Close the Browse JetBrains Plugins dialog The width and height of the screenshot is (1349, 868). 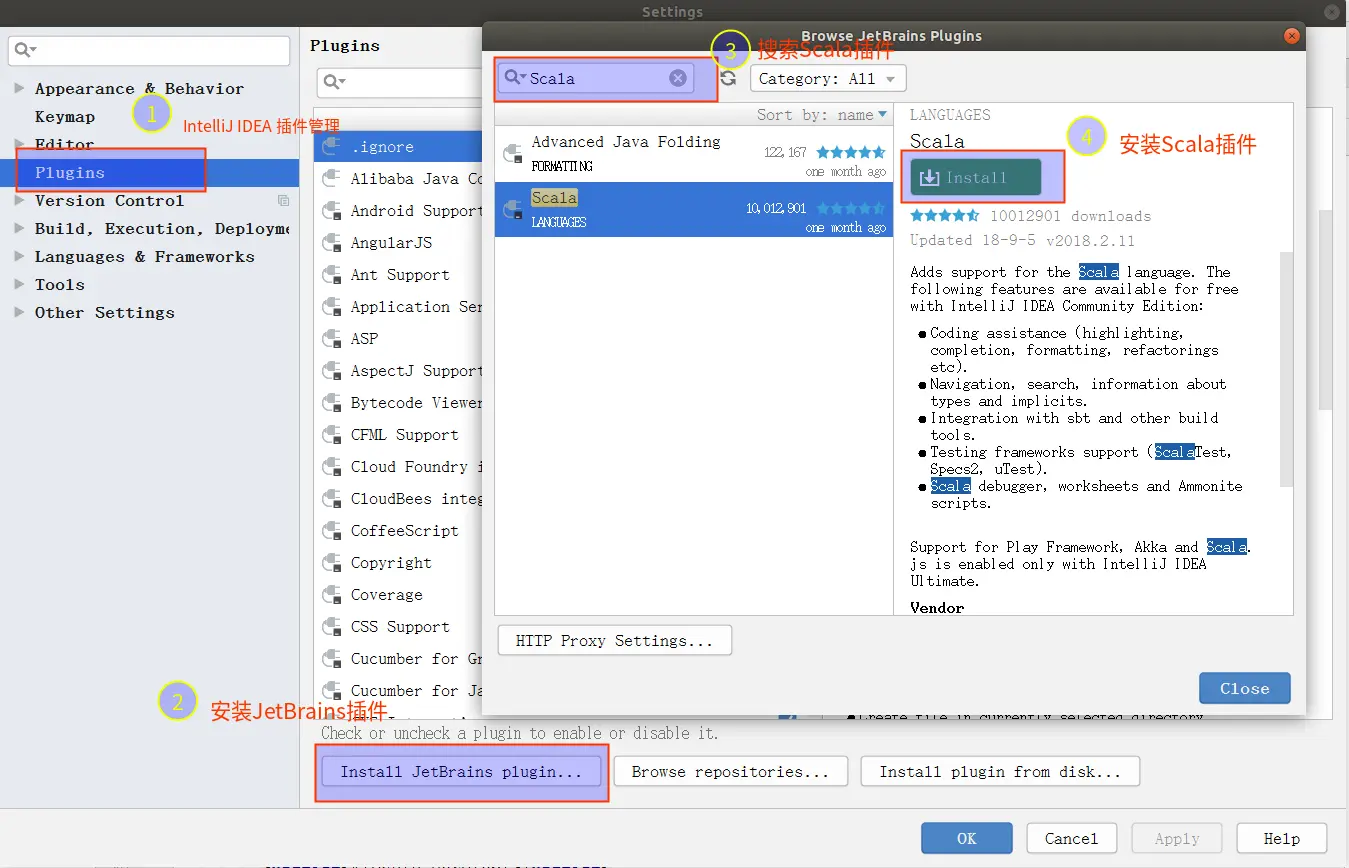point(1244,688)
